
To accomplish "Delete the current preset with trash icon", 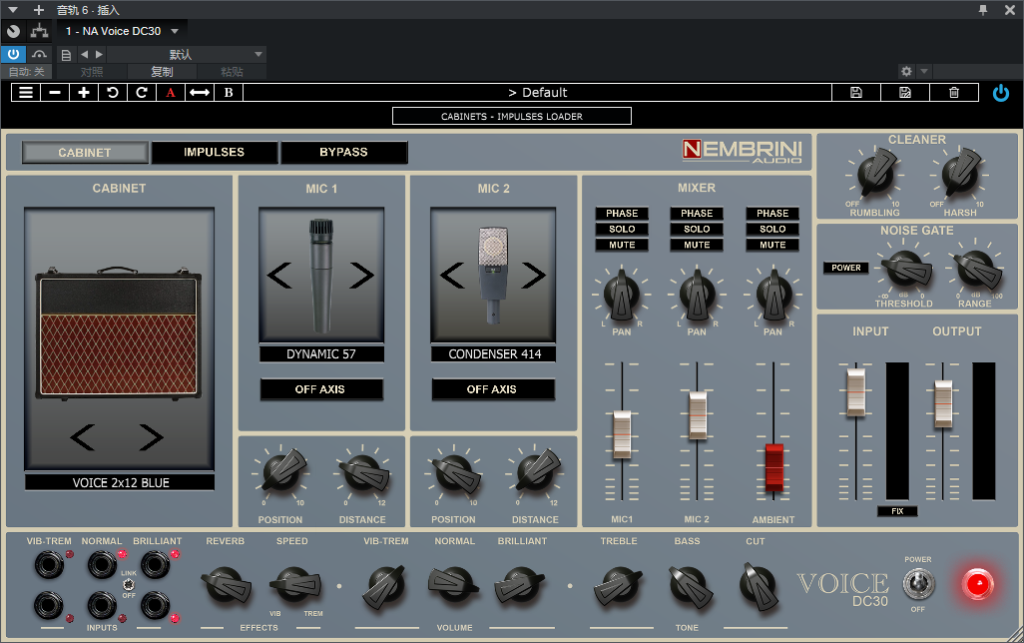I will pyautogui.click(x=954, y=93).
